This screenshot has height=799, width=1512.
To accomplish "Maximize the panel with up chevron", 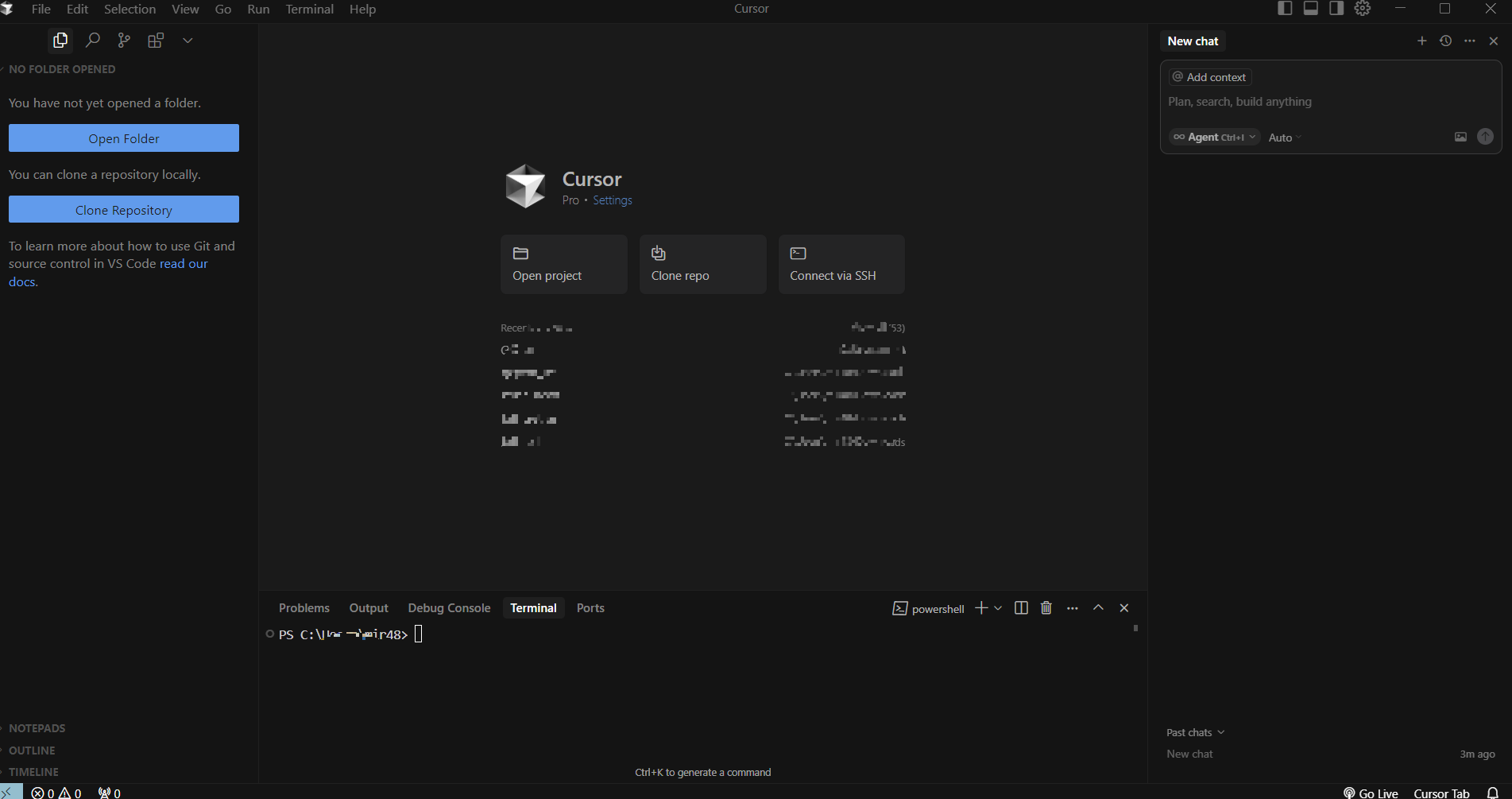I will [x=1098, y=607].
